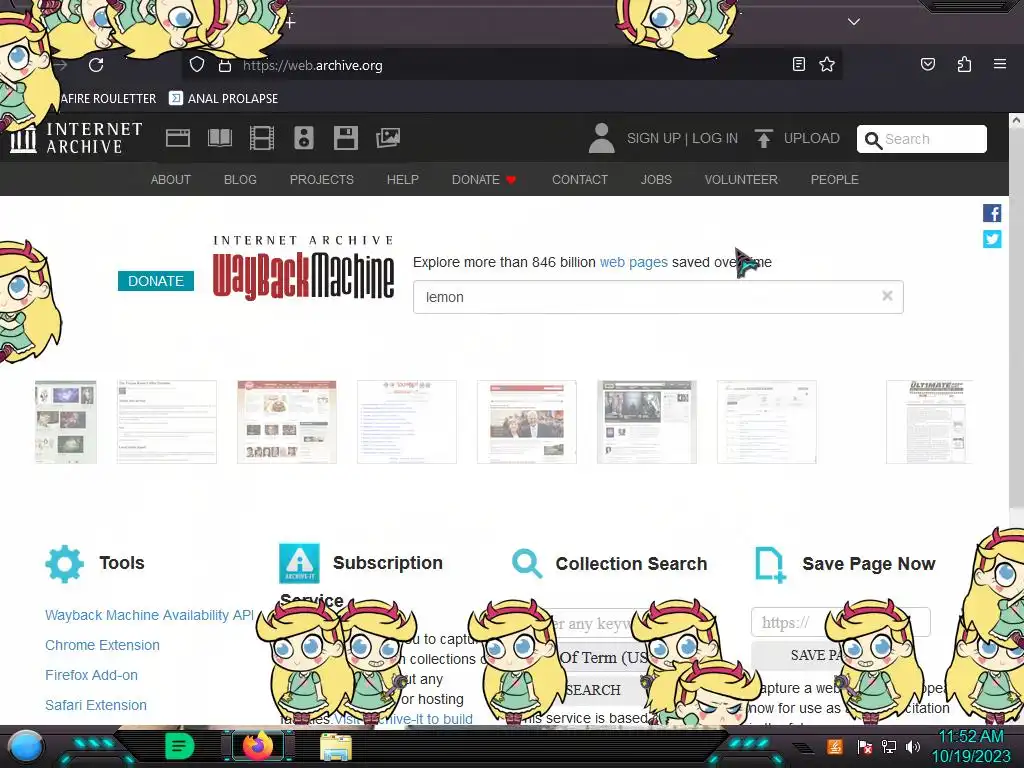Open File Explorer from taskbar
1024x768 pixels.
336,746
